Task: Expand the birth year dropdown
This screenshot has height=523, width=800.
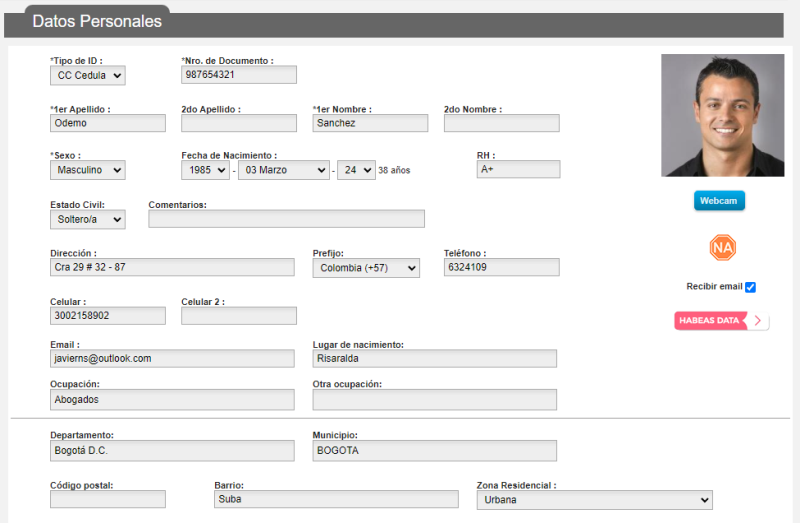Action: (205, 170)
